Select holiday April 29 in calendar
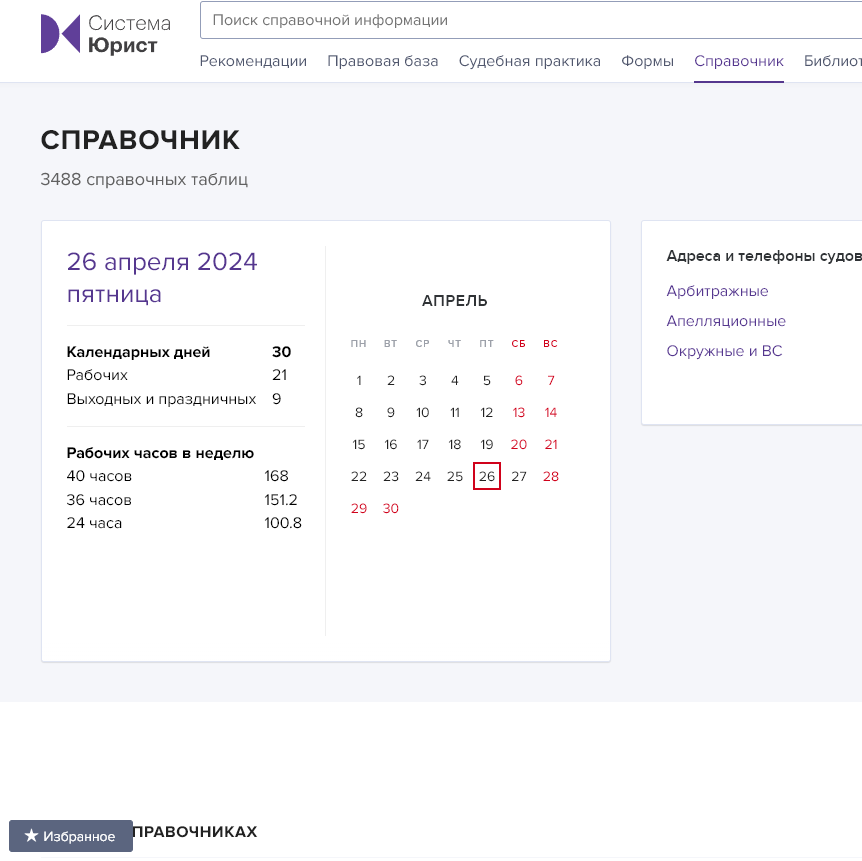862x861 pixels. click(x=358, y=508)
